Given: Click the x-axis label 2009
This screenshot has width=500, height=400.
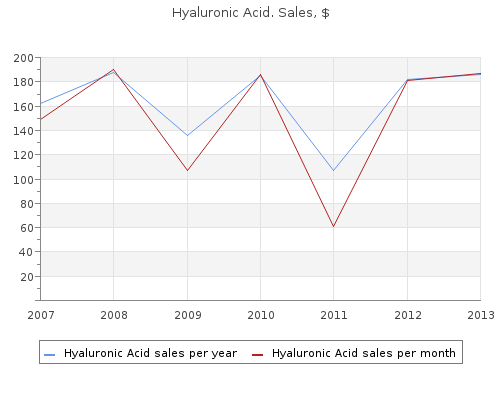Looking at the screenshot, I should [188, 315].
